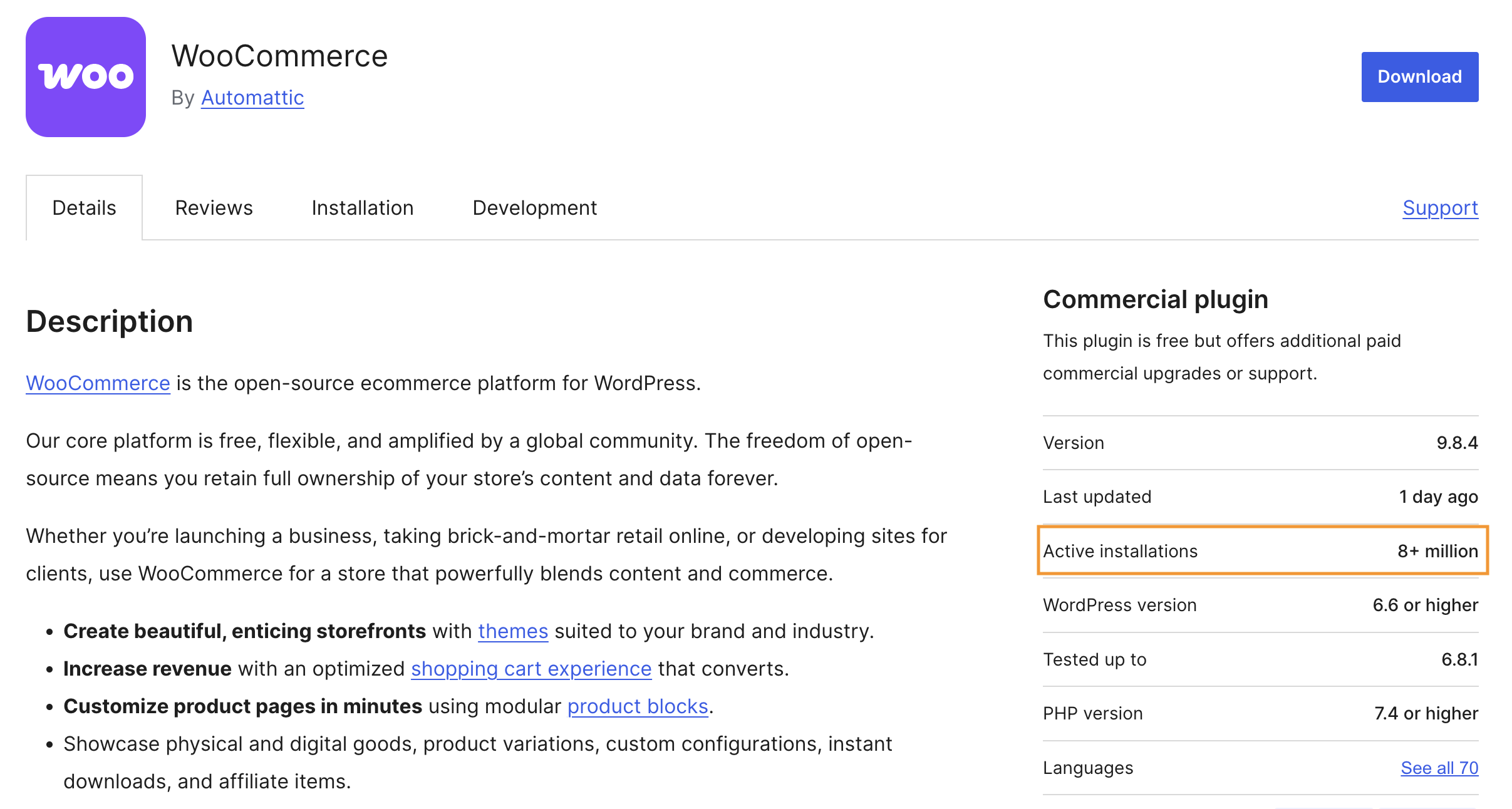Open the shopping cart experience link
This screenshot has height=809, width=1512.
pyautogui.click(x=531, y=669)
